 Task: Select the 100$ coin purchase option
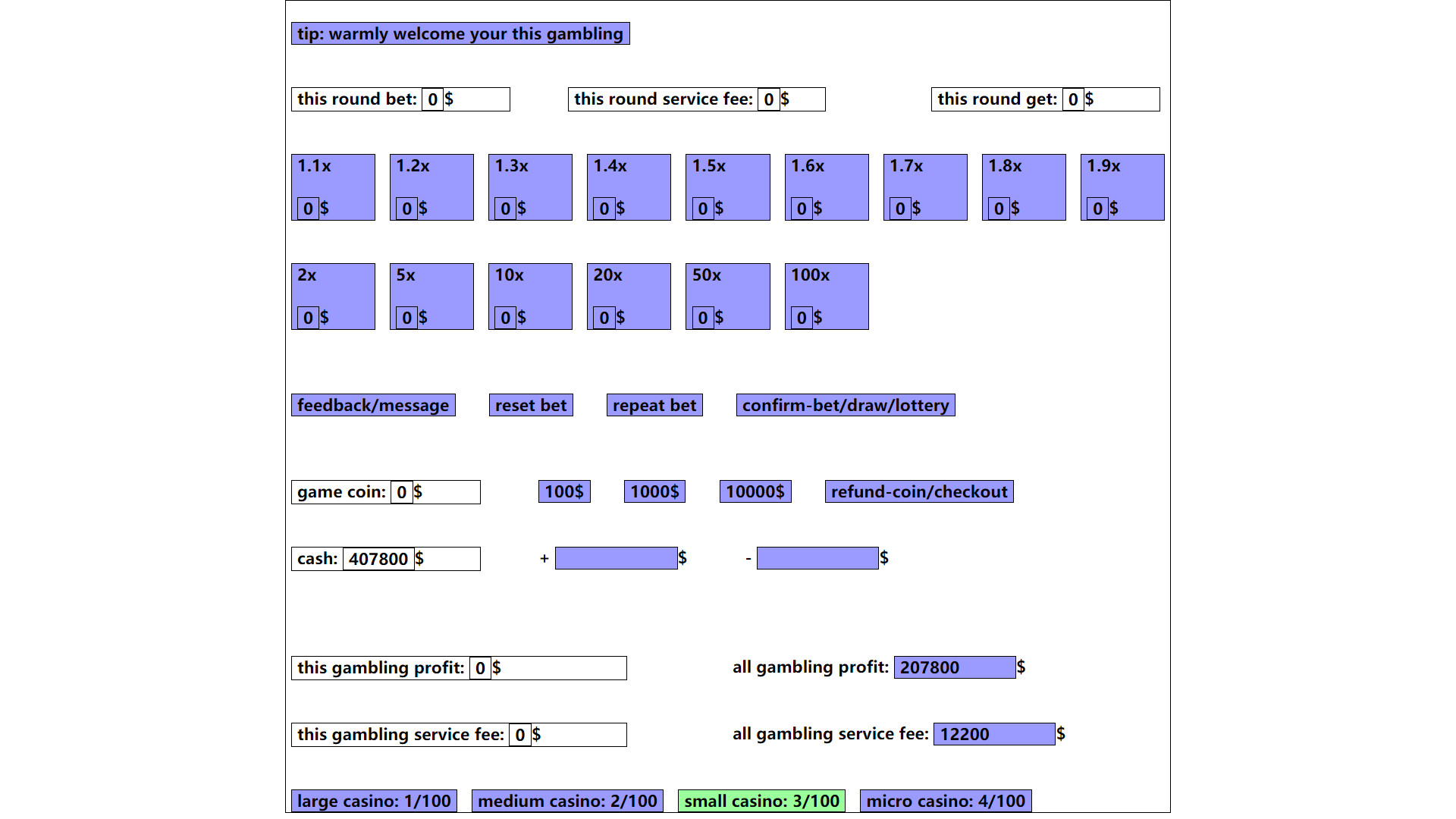click(x=562, y=491)
